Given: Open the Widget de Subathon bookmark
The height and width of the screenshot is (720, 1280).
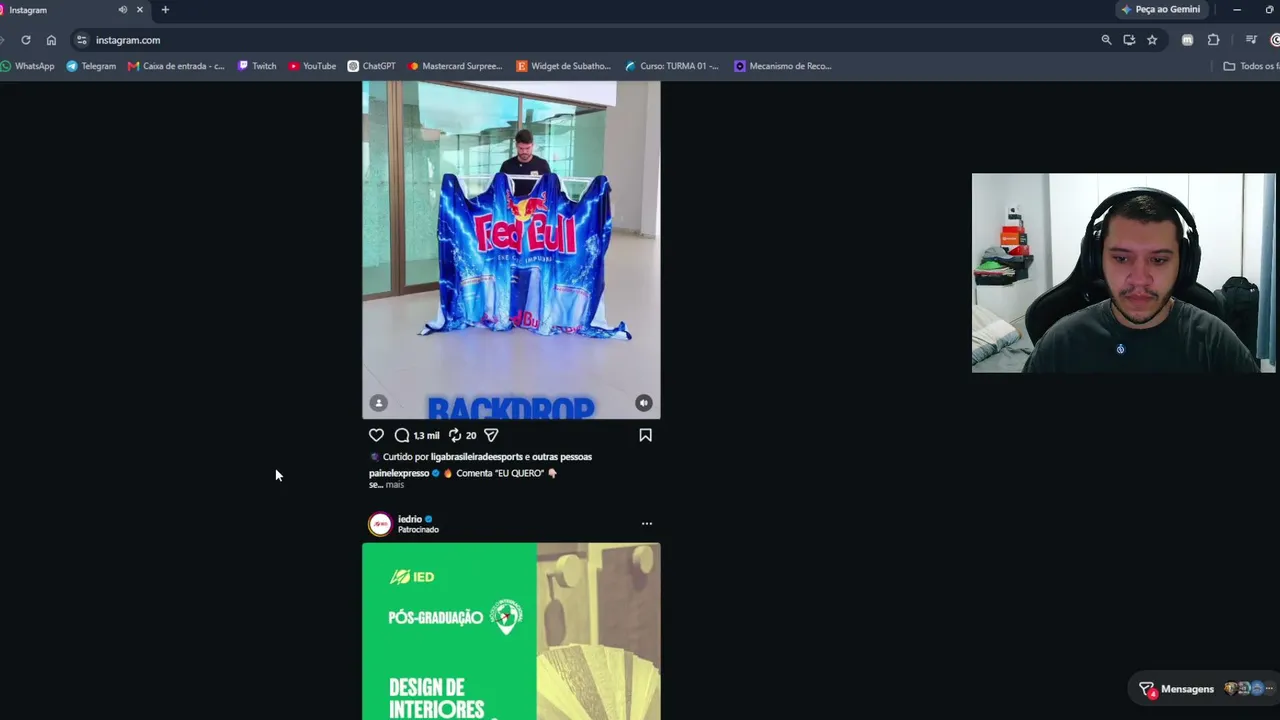Looking at the screenshot, I should [563, 66].
